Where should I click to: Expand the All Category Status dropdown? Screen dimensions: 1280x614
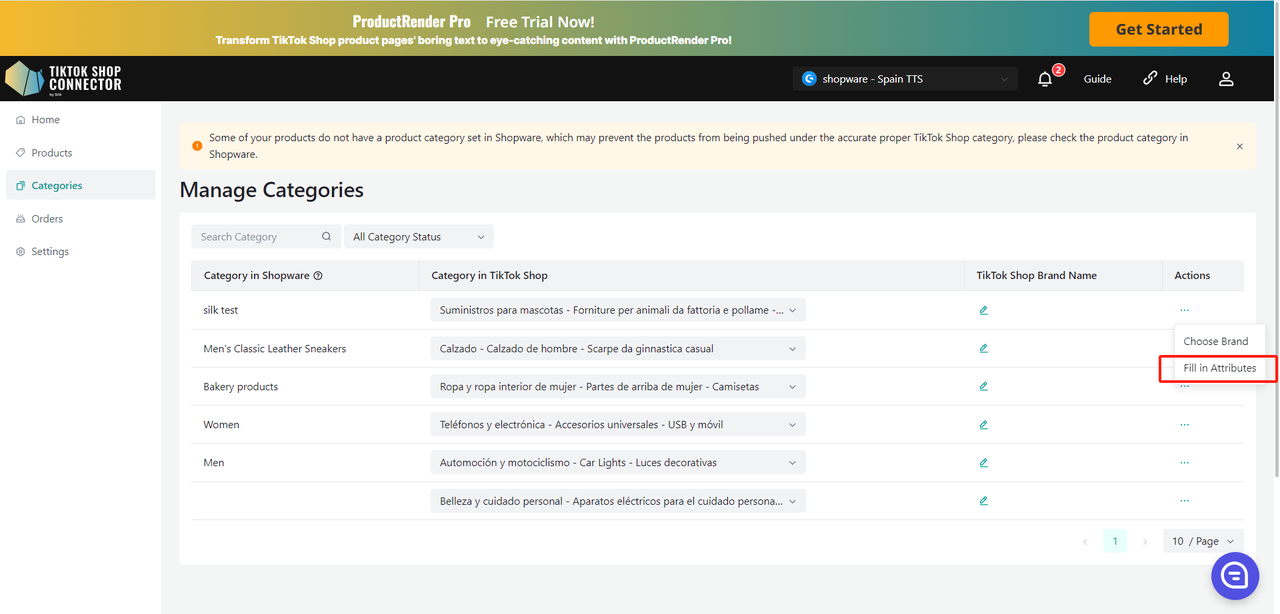point(418,237)
